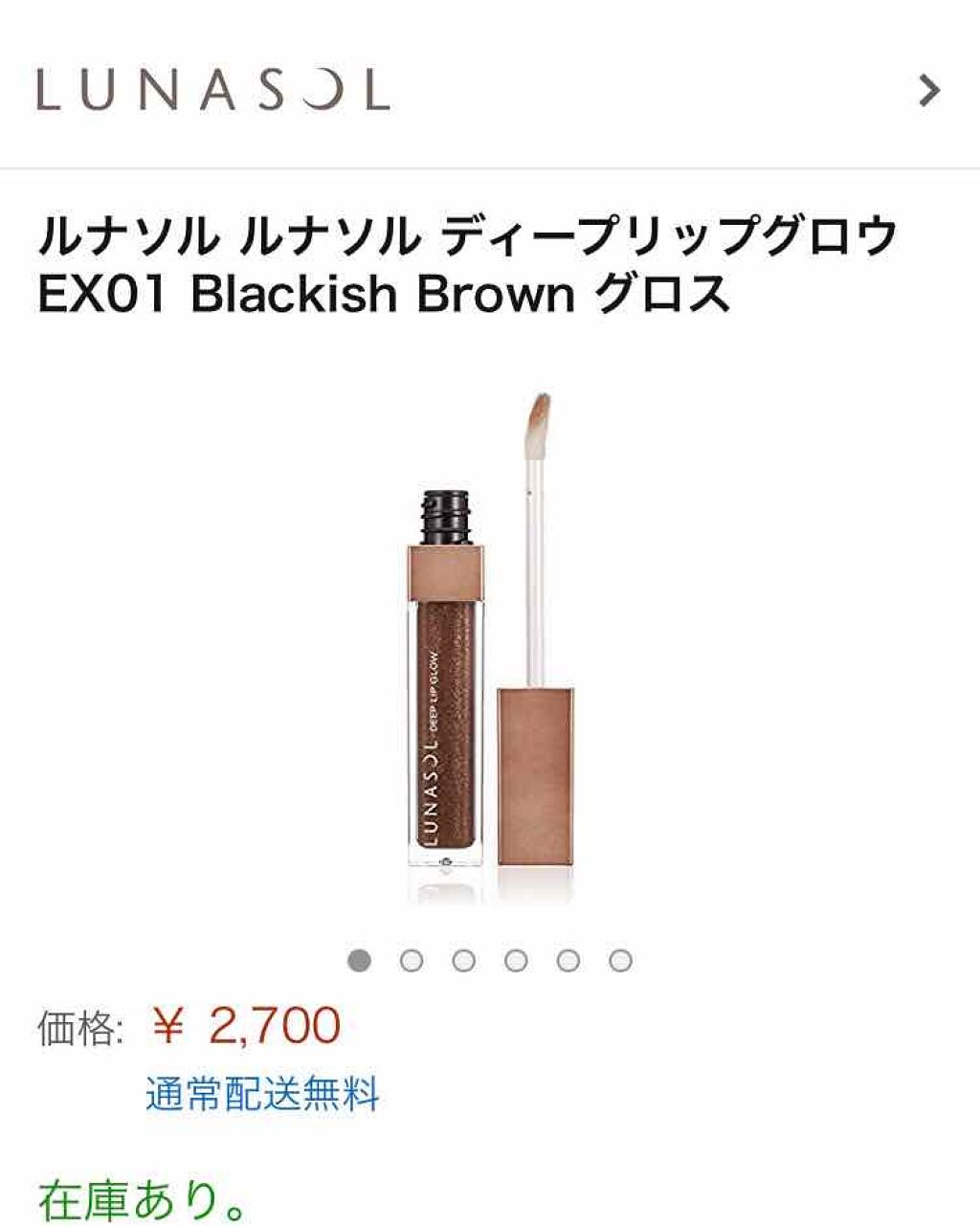Tap the EX01 Blackish Brown title line

pos(384,294)
